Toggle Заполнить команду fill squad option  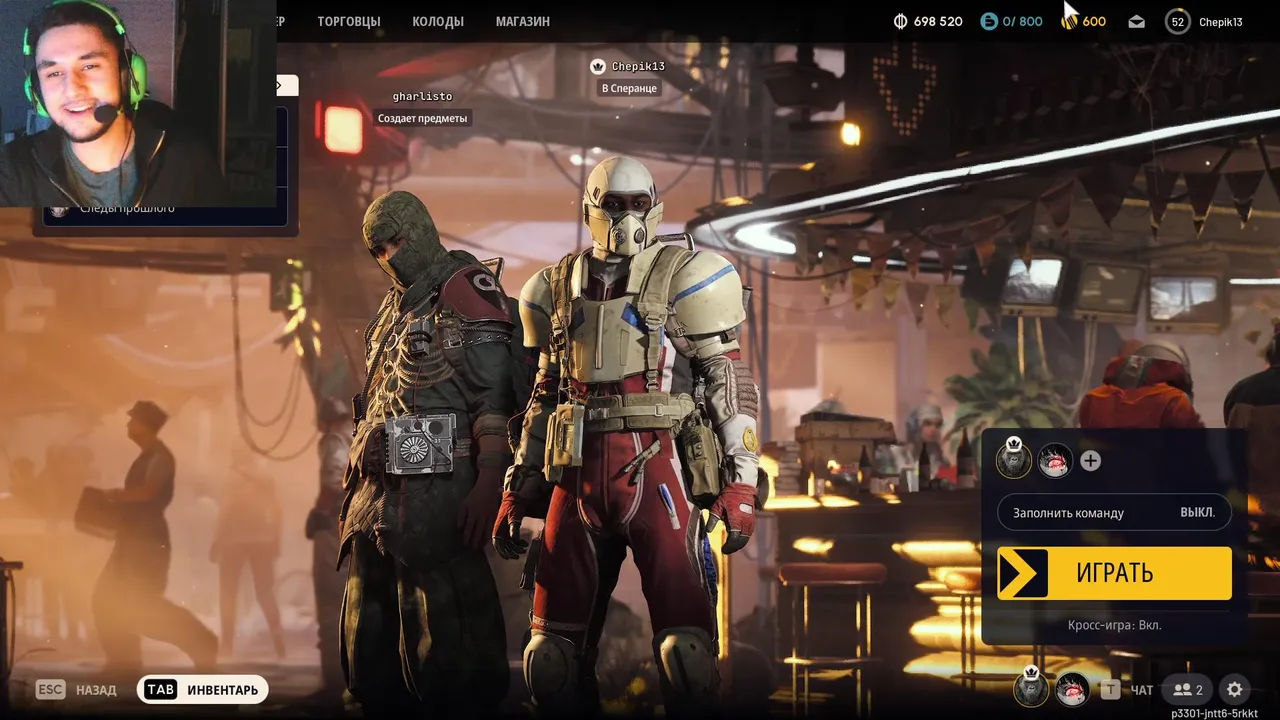pyautogui.click(x=1114, y=512)
